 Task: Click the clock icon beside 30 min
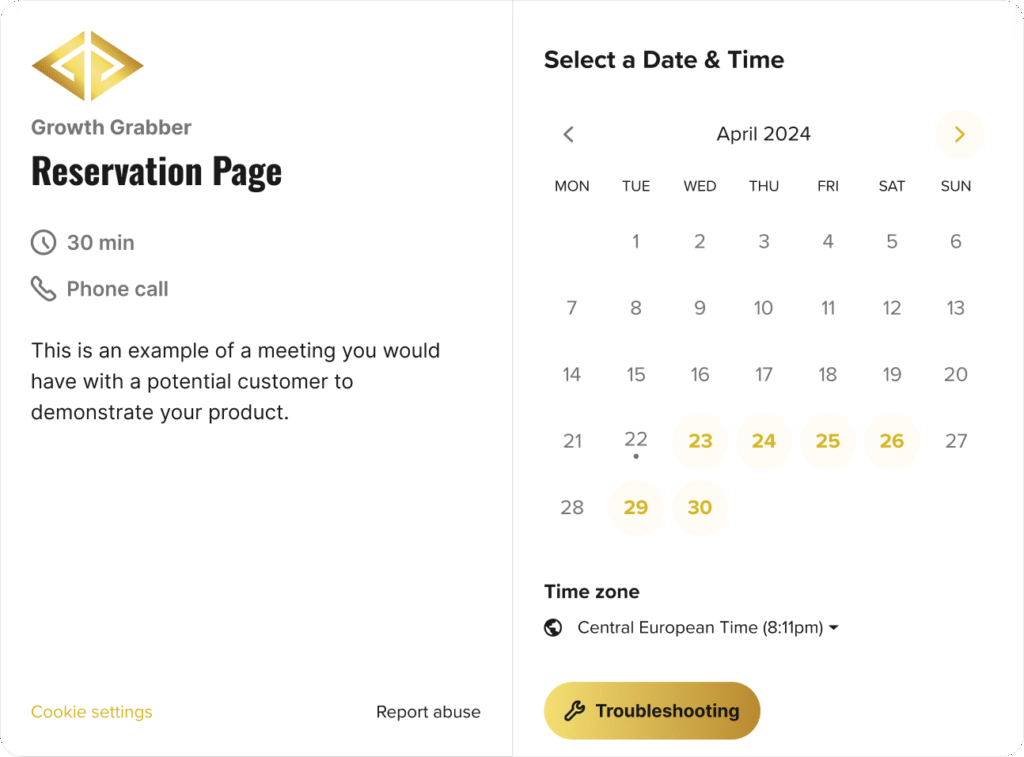point(43,242)
